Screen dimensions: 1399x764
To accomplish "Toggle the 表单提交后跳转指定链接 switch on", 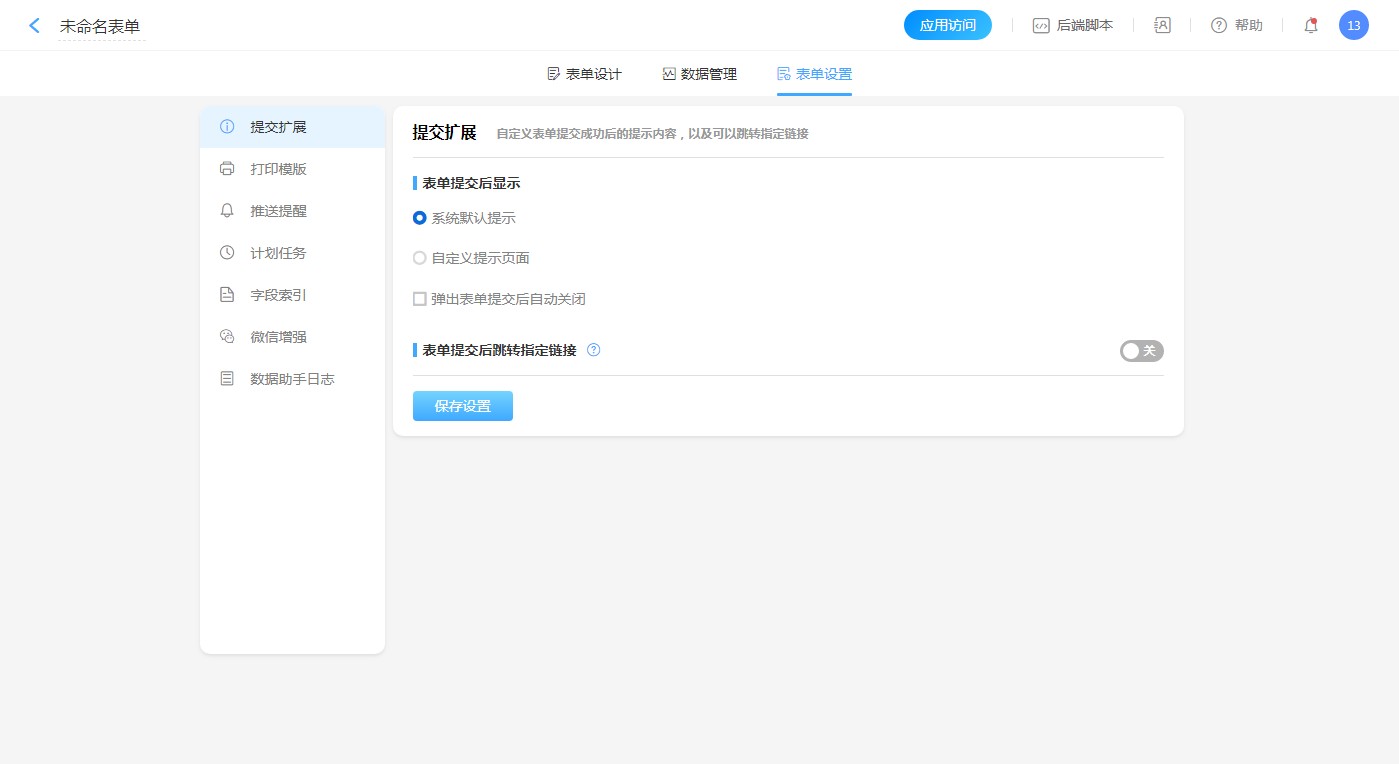I will coord(1141,351).
